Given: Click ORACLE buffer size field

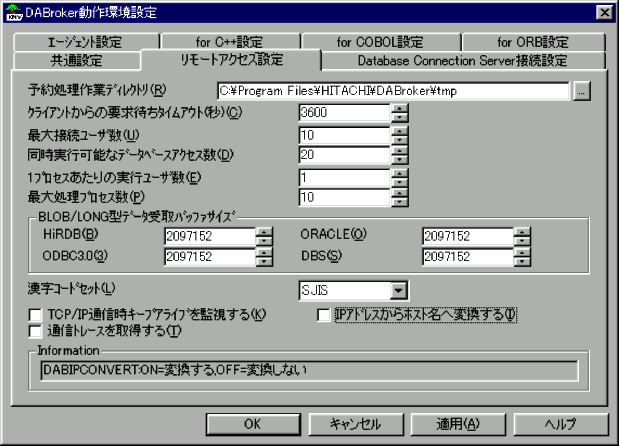Looking at the screenshot, I should coord(467,236).
